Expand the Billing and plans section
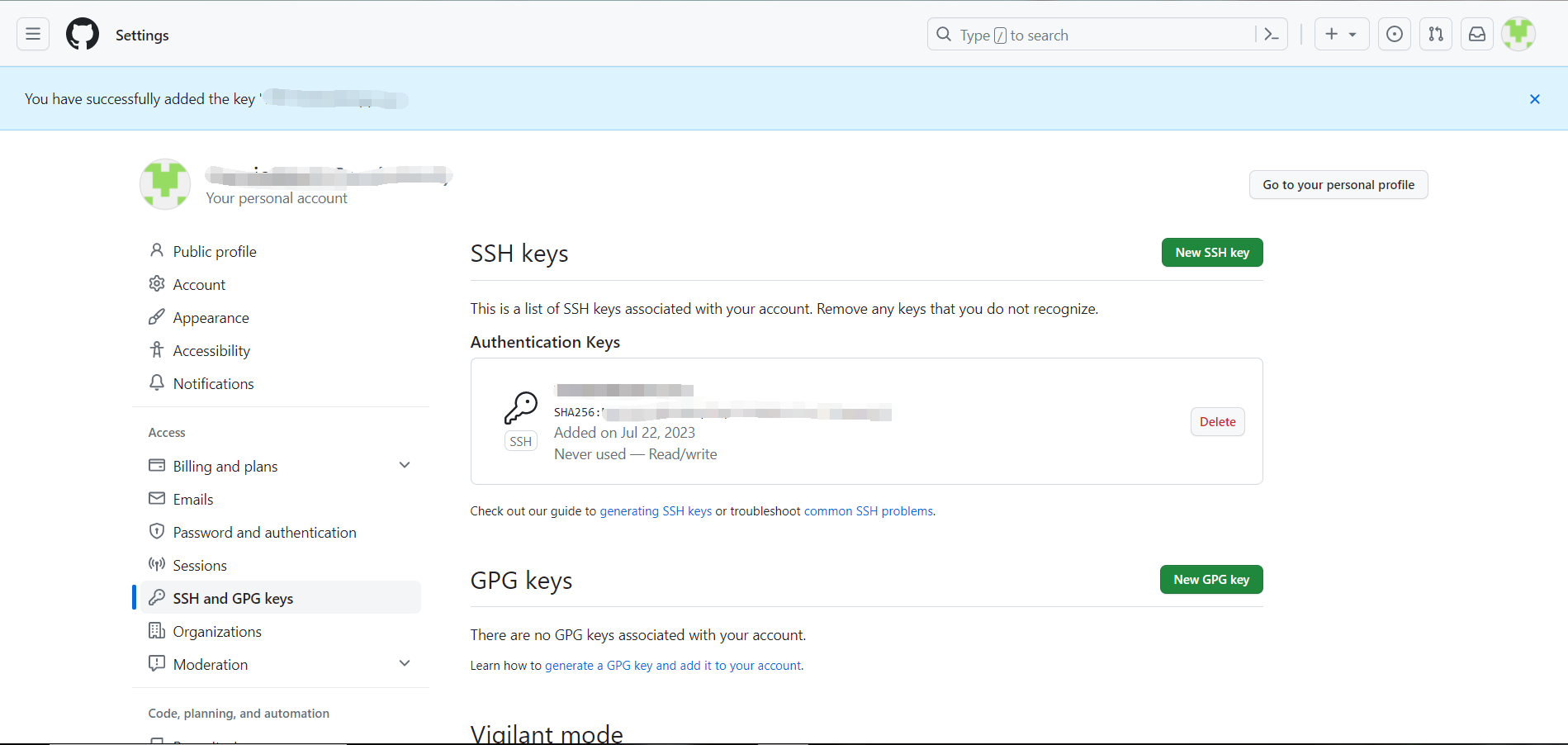 tap(405, 466)
